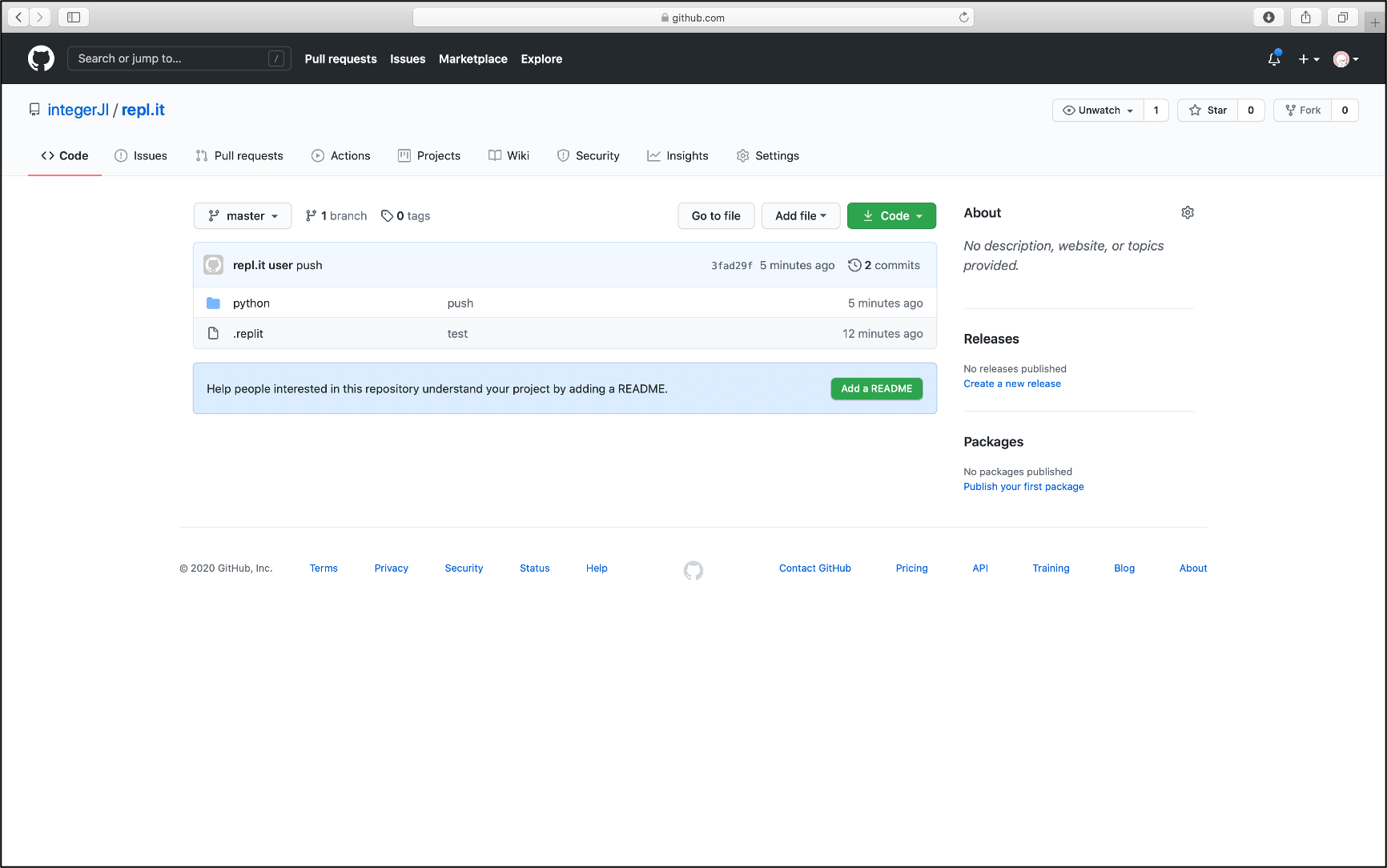
Task: Switch to the Issues repository tab
Action: [x=141, y=155]
